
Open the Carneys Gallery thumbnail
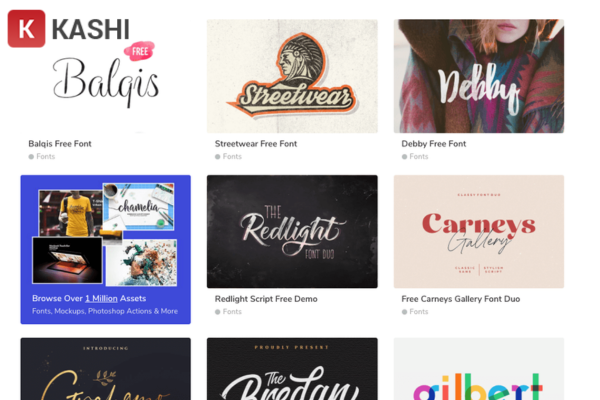click(479, 232)
